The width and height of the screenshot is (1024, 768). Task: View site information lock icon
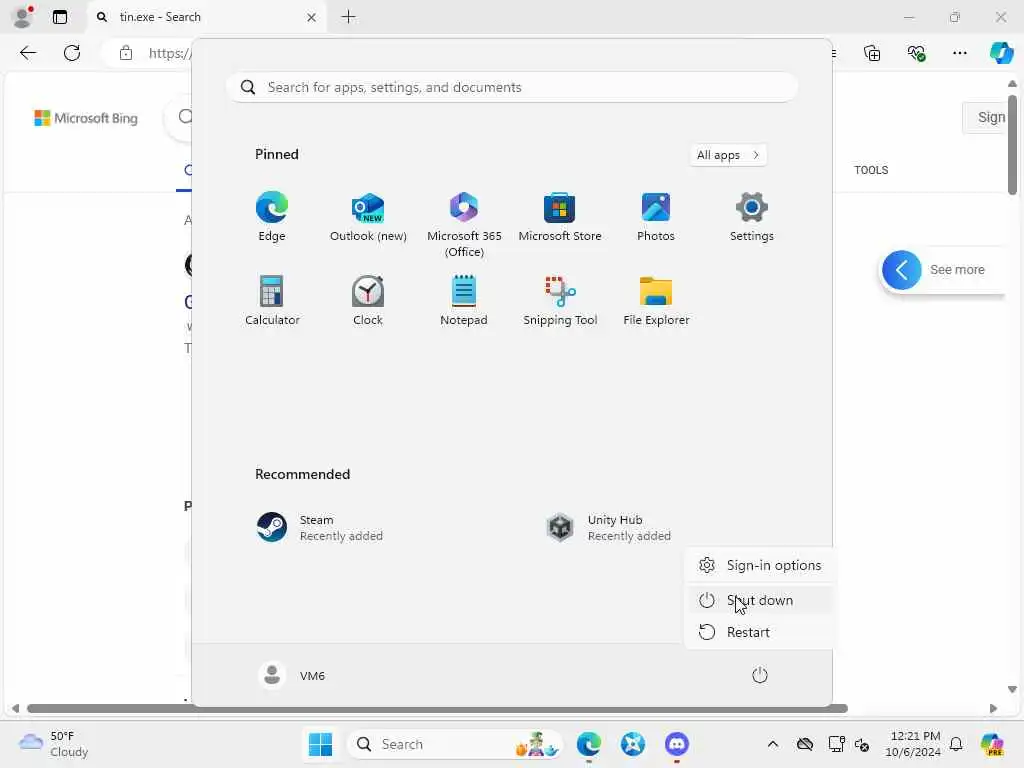(x=125, y=53)
